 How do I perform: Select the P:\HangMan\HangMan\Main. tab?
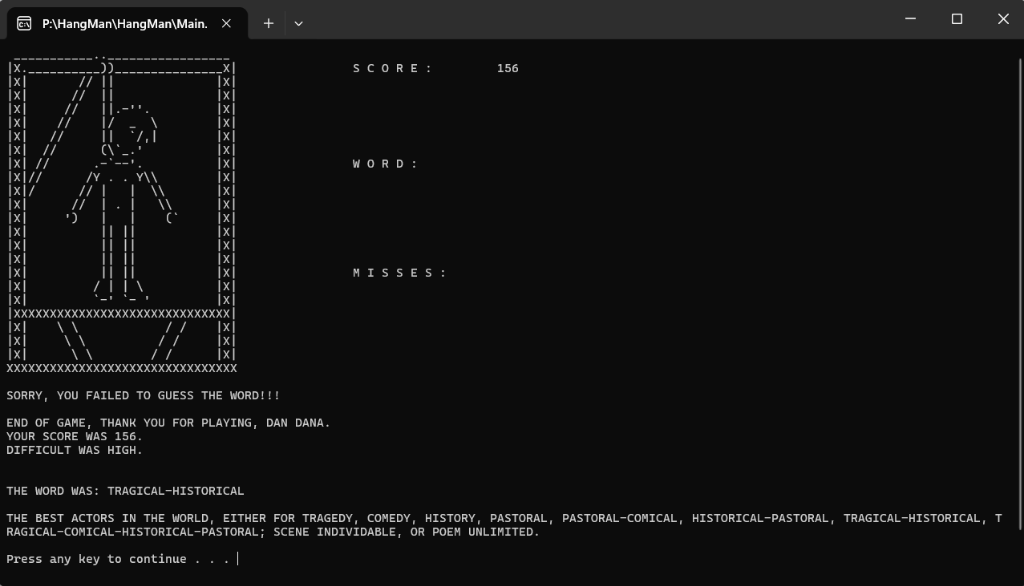127,24
